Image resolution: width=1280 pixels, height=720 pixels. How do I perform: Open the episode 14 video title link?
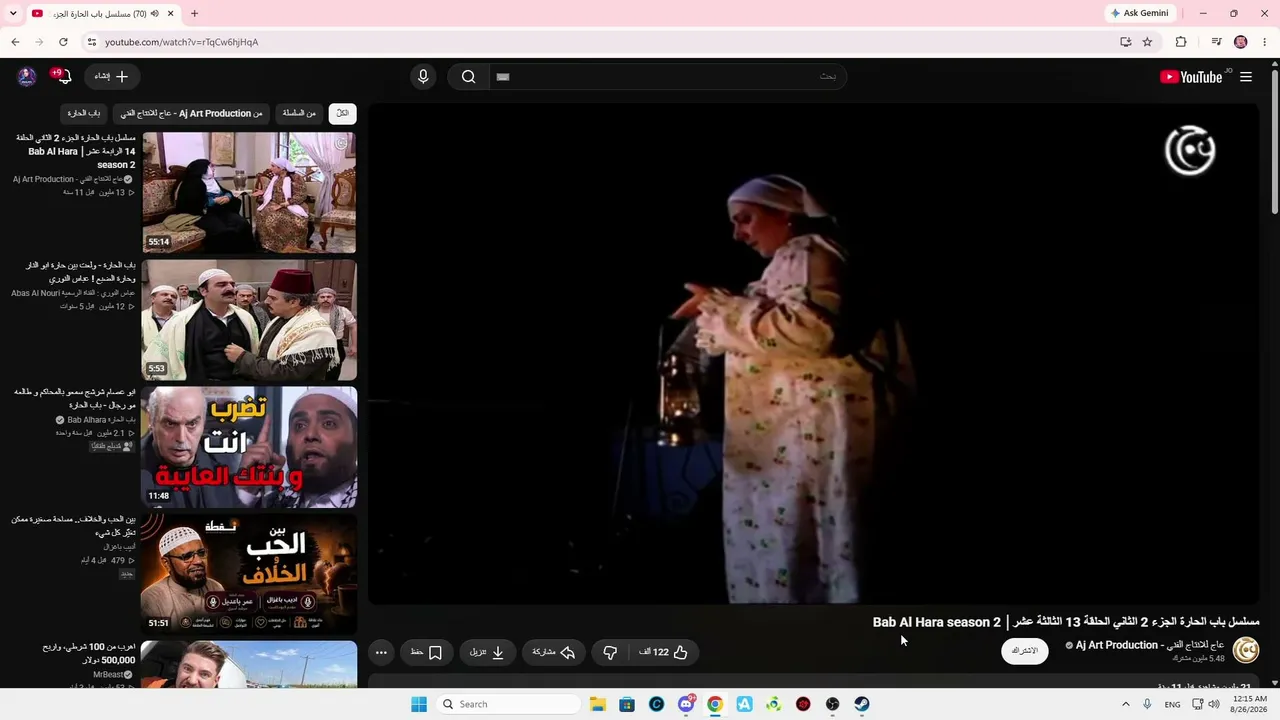pyautogui.click(x=76, y=151)
